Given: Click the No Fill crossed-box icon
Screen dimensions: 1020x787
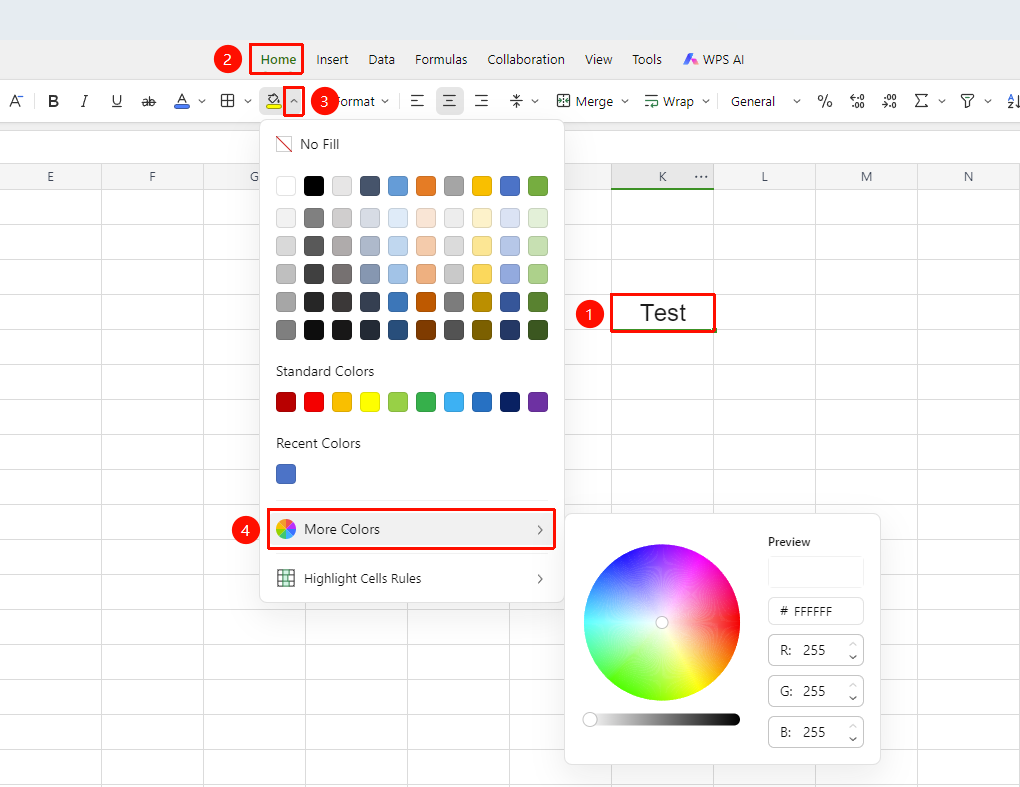Looking at the screenshot, I should tap(284, 144).
